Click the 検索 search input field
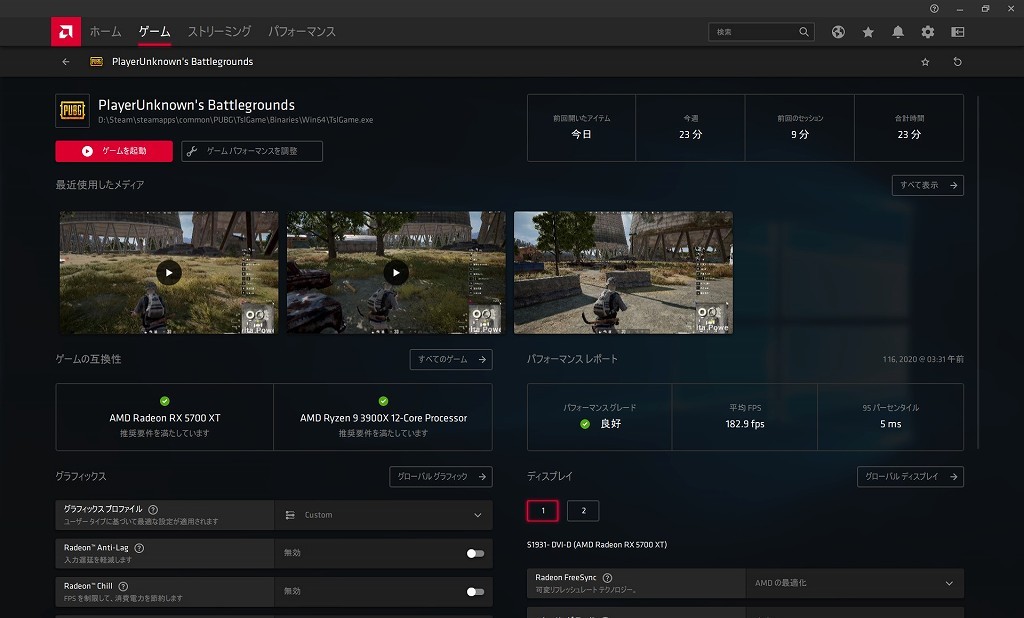 pos(755,32)
